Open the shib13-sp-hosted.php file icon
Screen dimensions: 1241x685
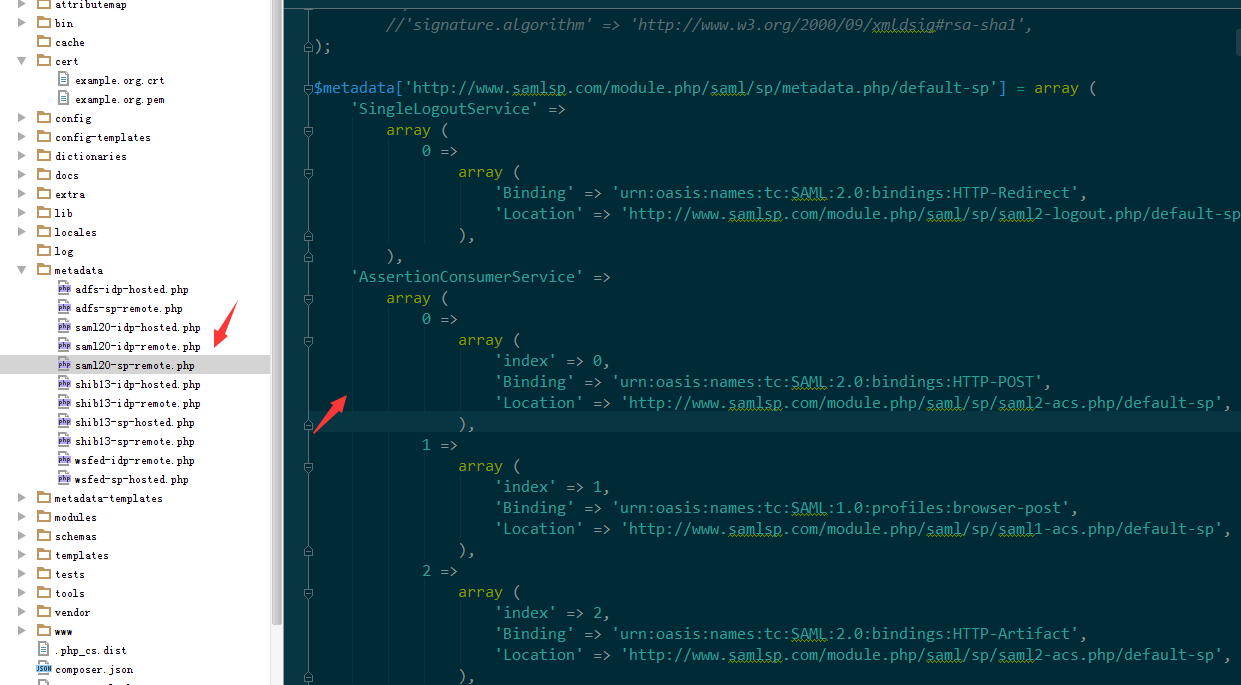66,421
